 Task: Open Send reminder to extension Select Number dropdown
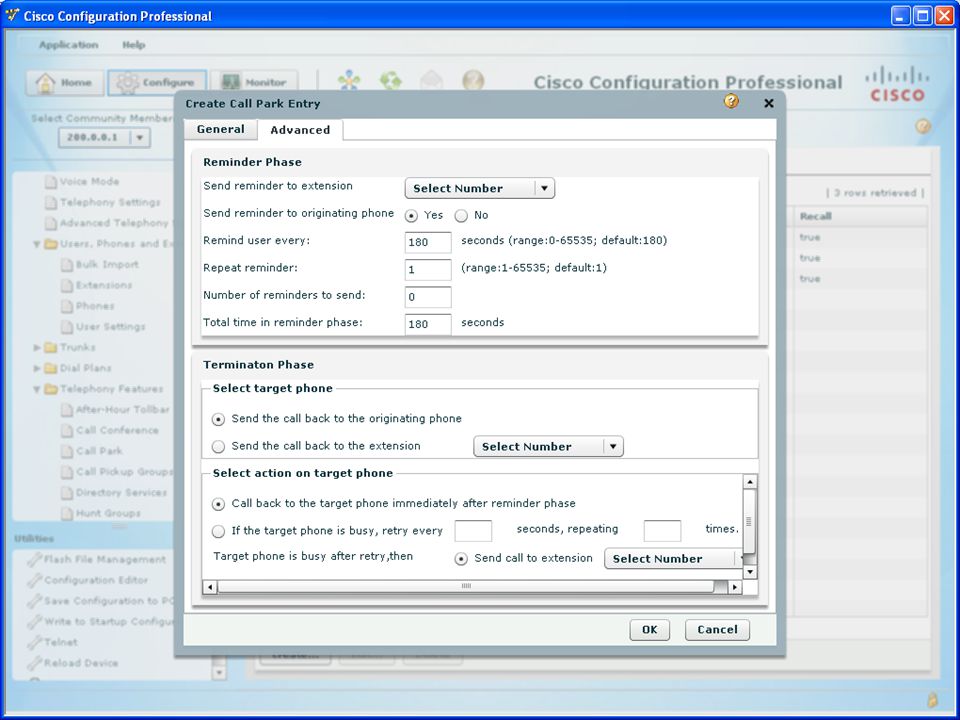480,189
